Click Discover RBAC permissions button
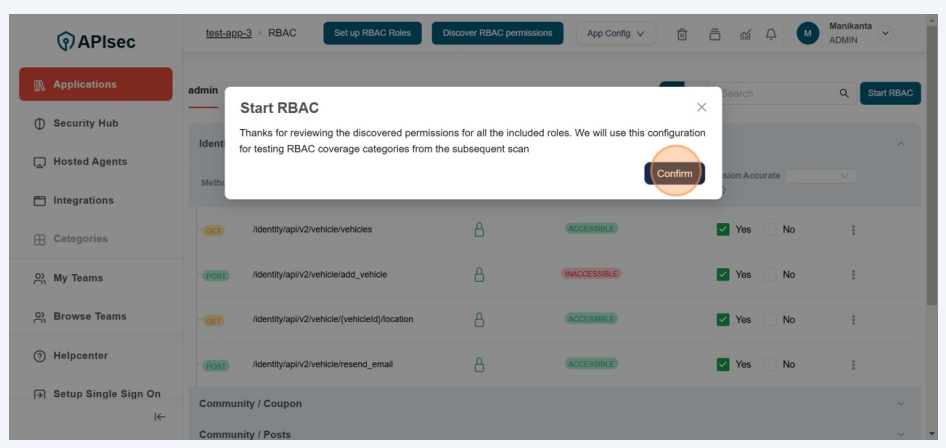946x448 pixels. 497,33
